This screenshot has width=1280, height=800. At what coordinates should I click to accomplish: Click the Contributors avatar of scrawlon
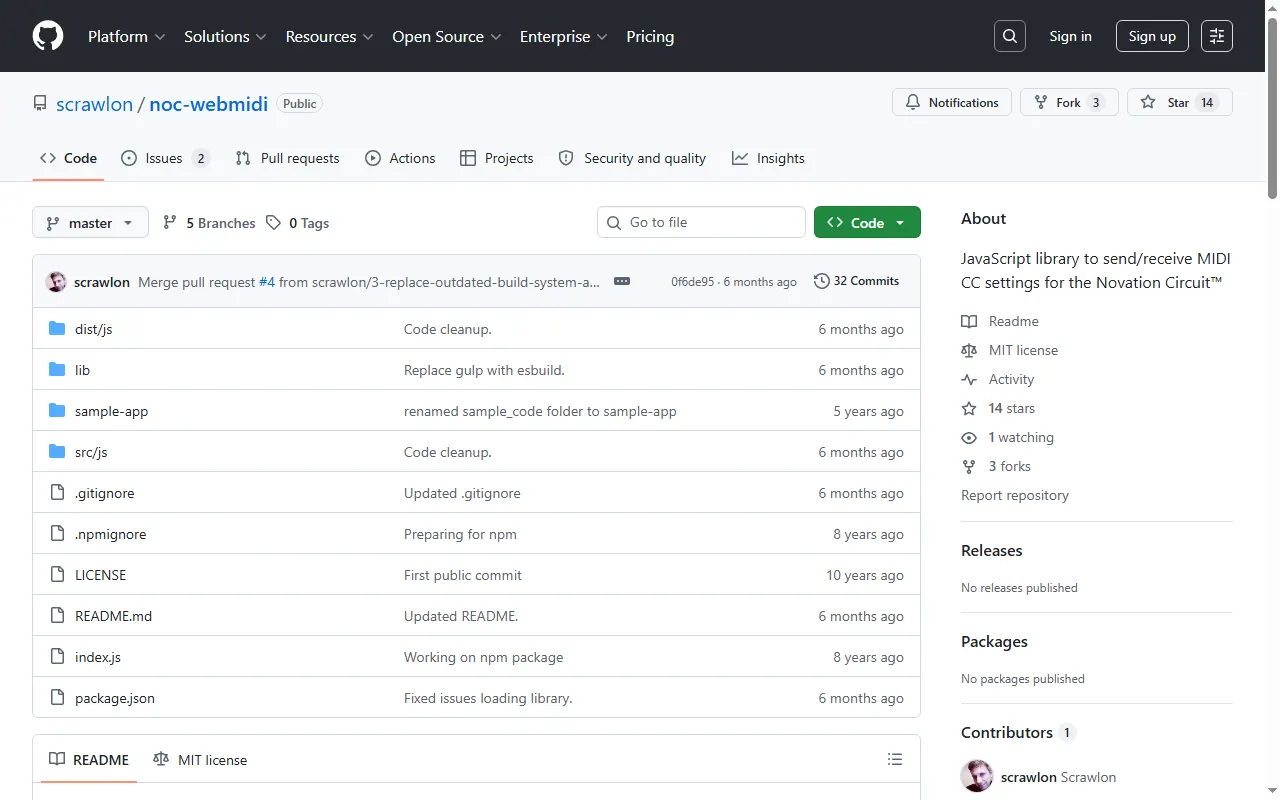(x=977, y=776)
